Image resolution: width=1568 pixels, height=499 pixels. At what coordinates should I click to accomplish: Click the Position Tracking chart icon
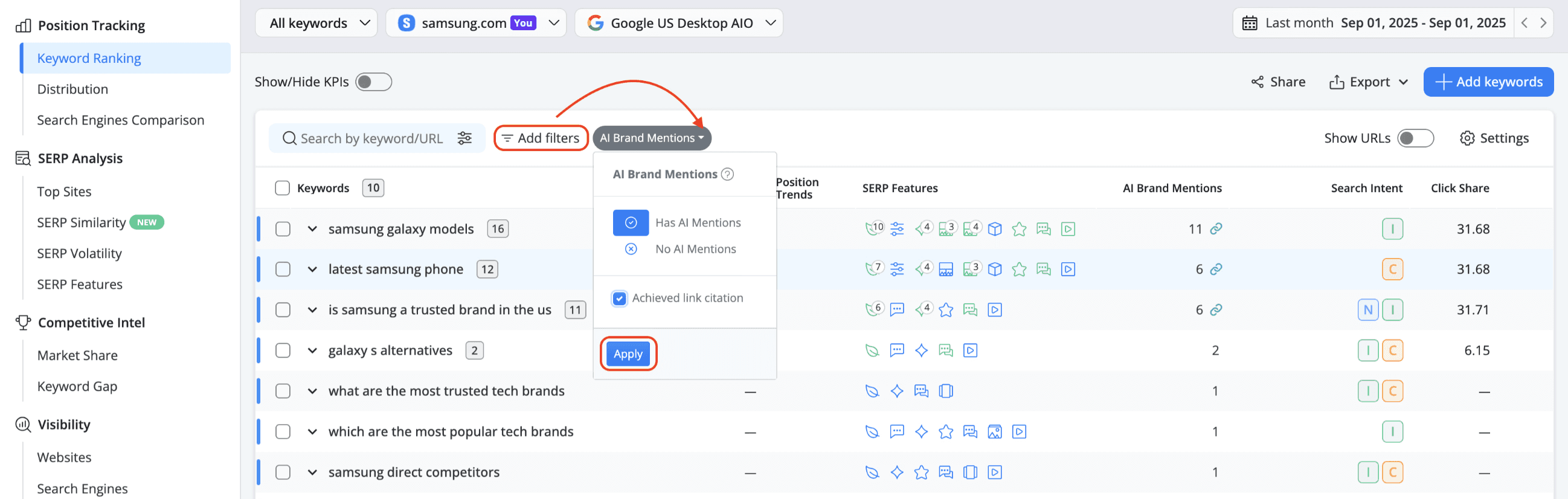point(23,25)
